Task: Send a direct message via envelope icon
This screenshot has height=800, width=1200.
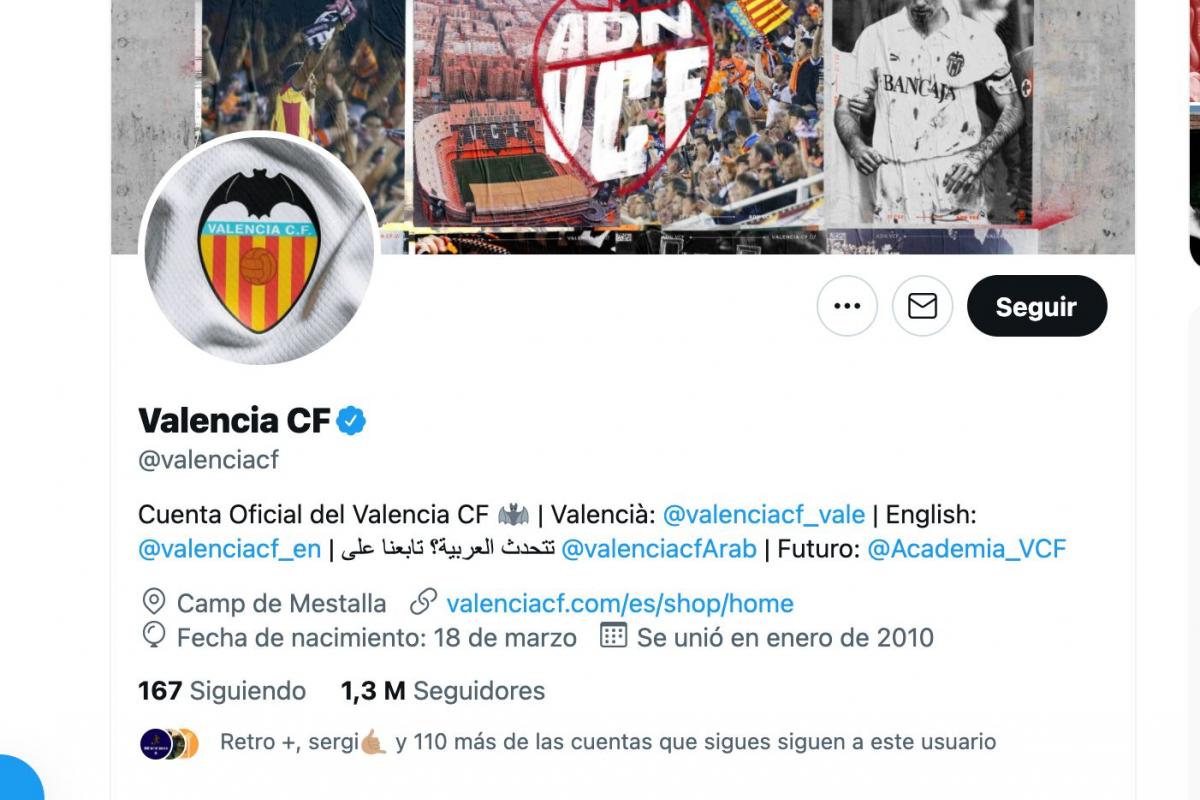Action: (922, 306)
